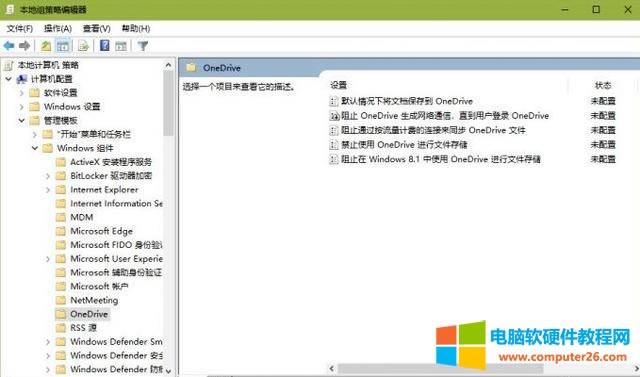Image resolution: width=640 pixels, height=377 pixels.
Task: Select policy 阻止 OneDrive 生成网络通信
Action: (445, 115)
